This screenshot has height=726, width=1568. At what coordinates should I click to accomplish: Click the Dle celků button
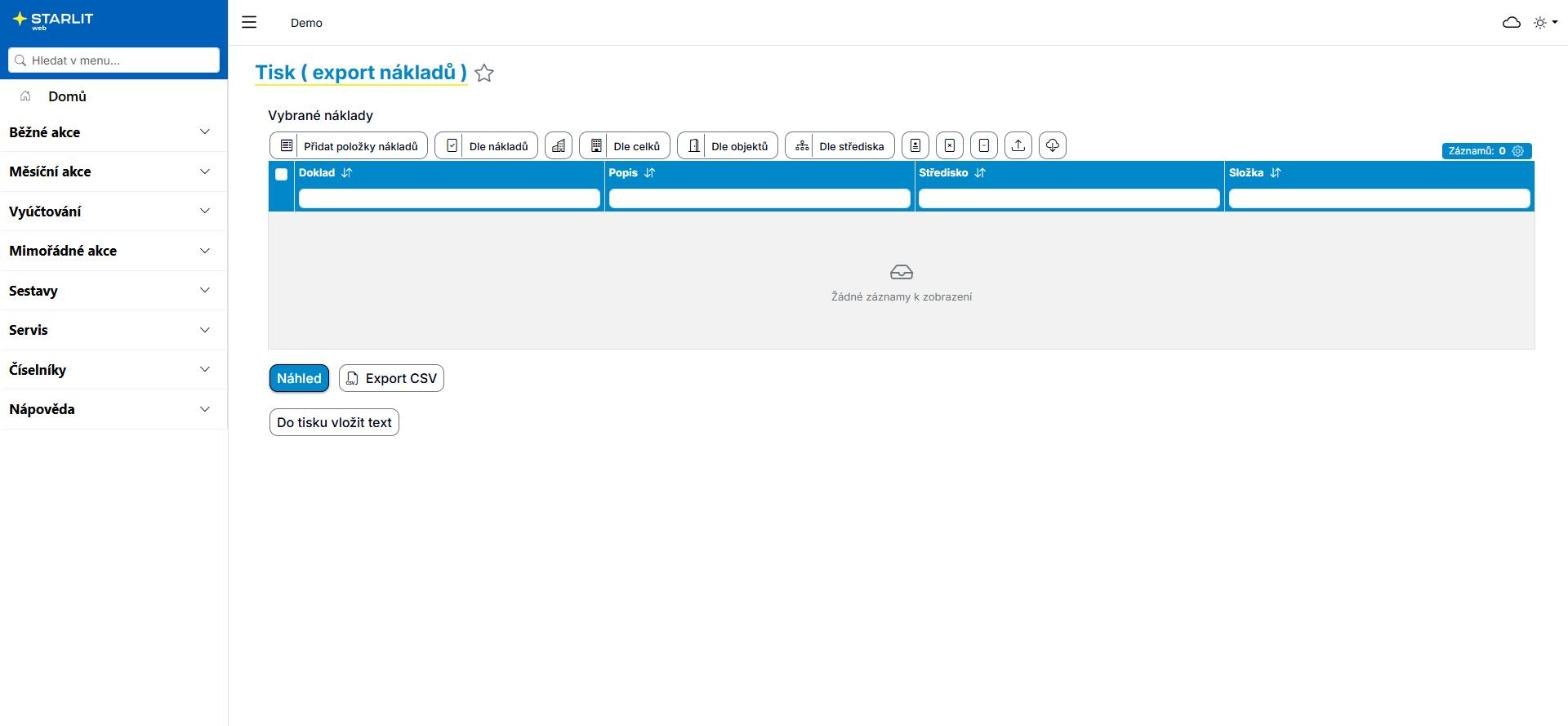[x=624, y=146]
